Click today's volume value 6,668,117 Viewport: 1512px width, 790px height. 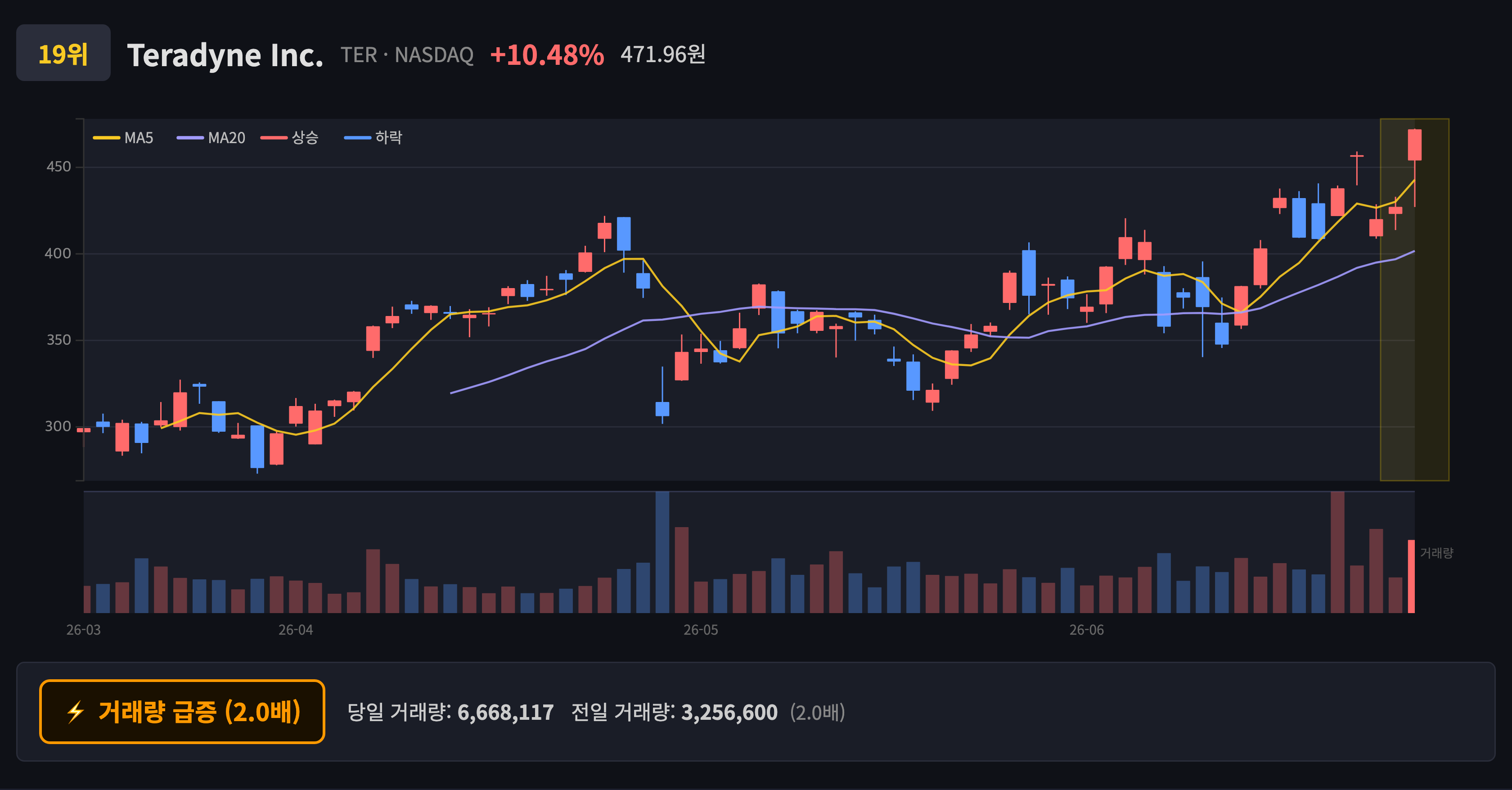click(x=505, y=713)
